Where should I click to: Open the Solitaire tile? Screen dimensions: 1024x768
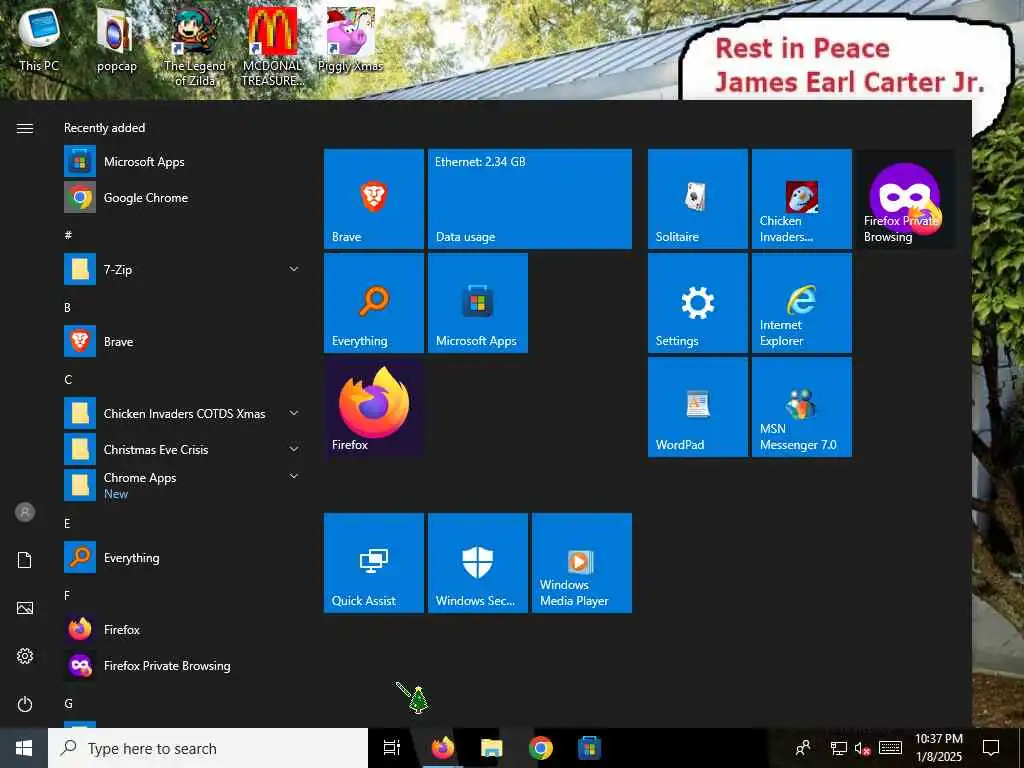click(697, 199)
